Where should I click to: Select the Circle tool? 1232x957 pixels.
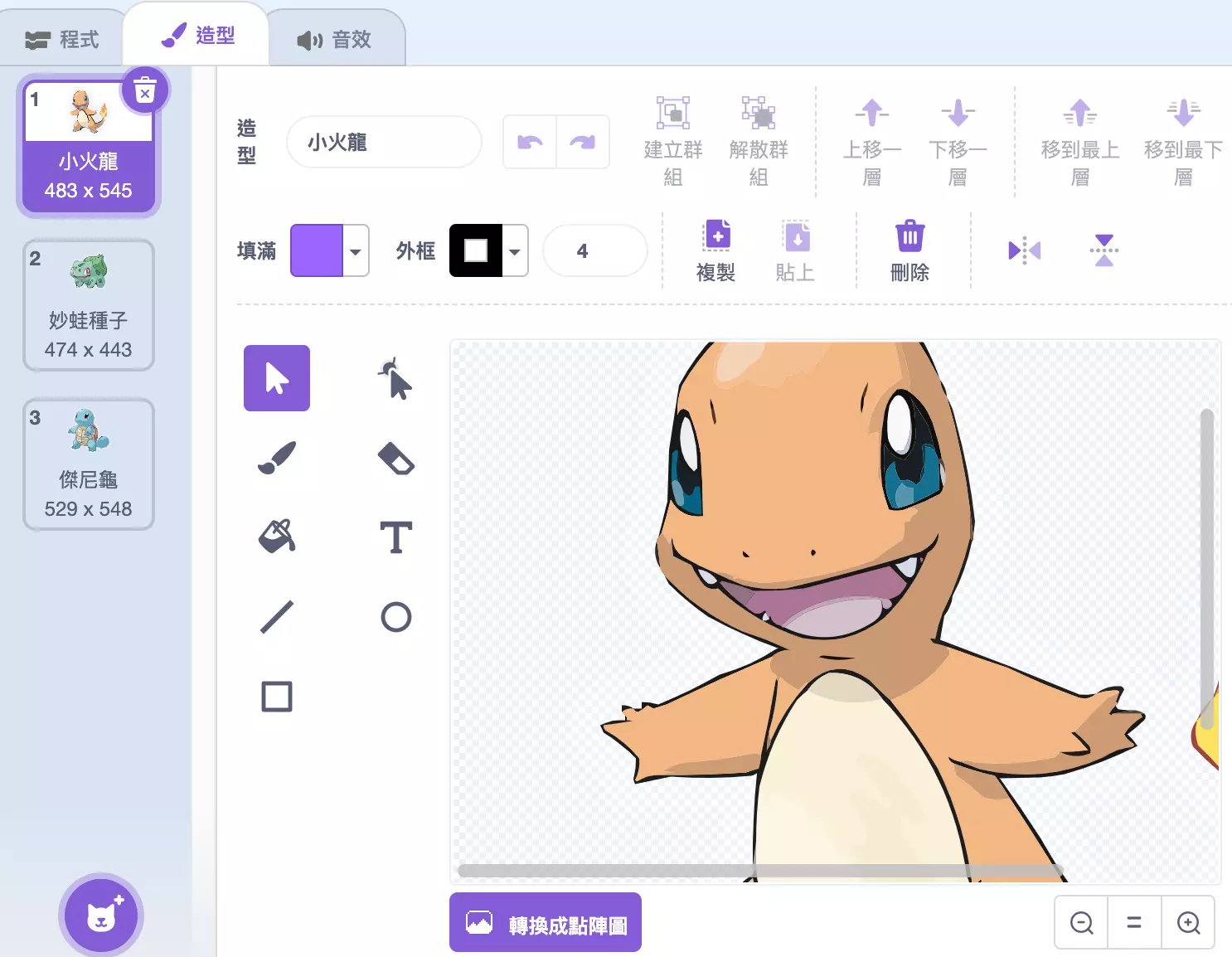click(395, 617)
